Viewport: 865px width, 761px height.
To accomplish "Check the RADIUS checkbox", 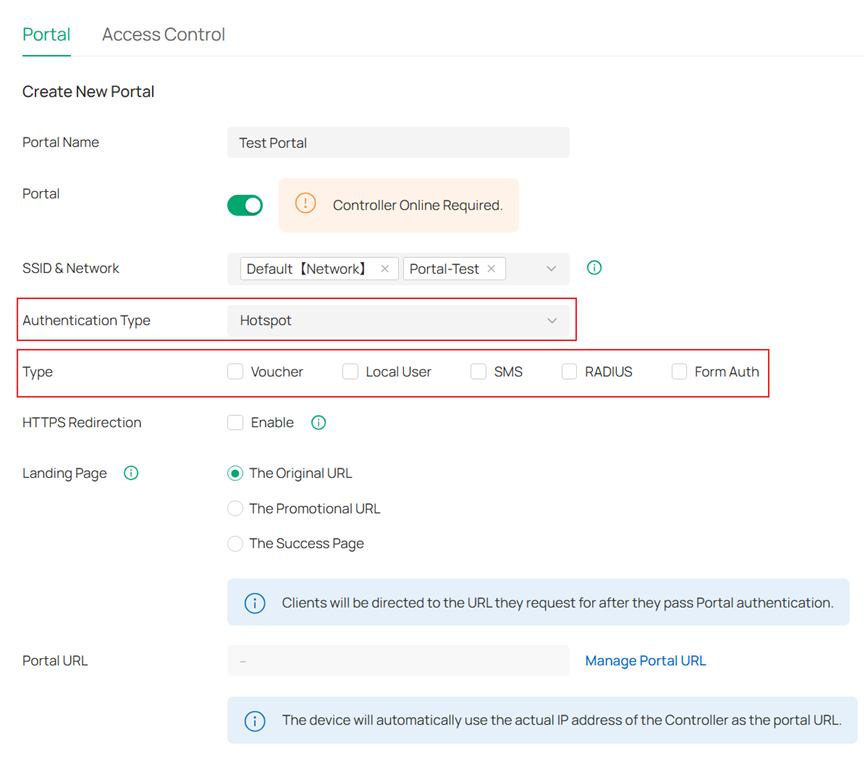I will point(569,372).
